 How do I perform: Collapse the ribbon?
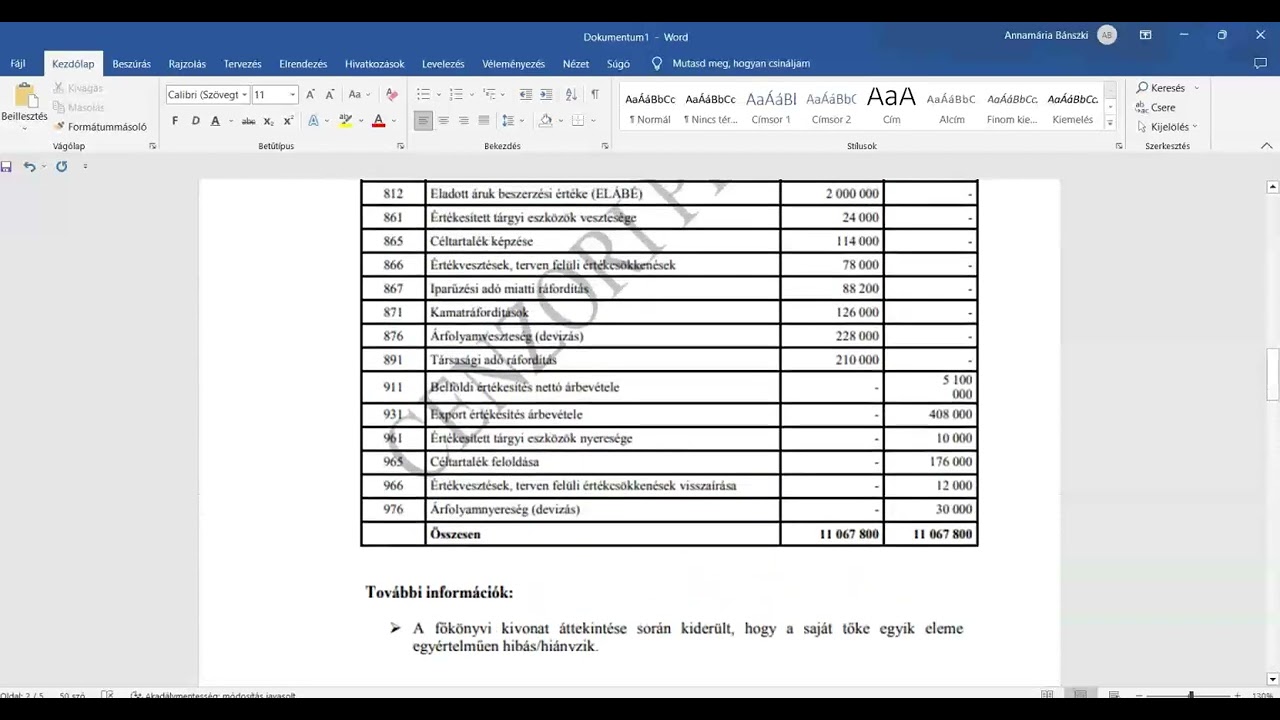point(1266,146)
